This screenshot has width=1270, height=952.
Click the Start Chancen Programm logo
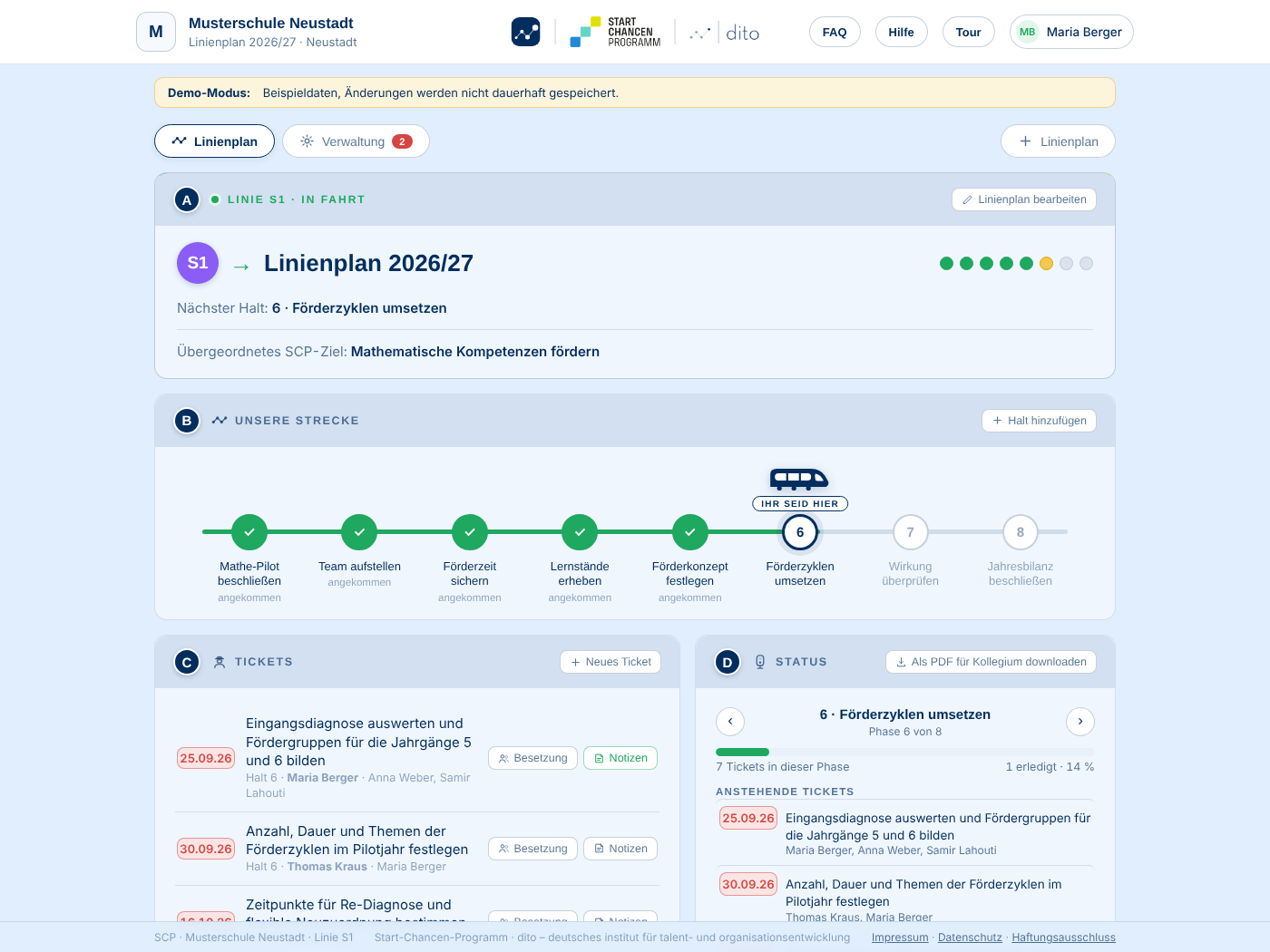[615, 32]
